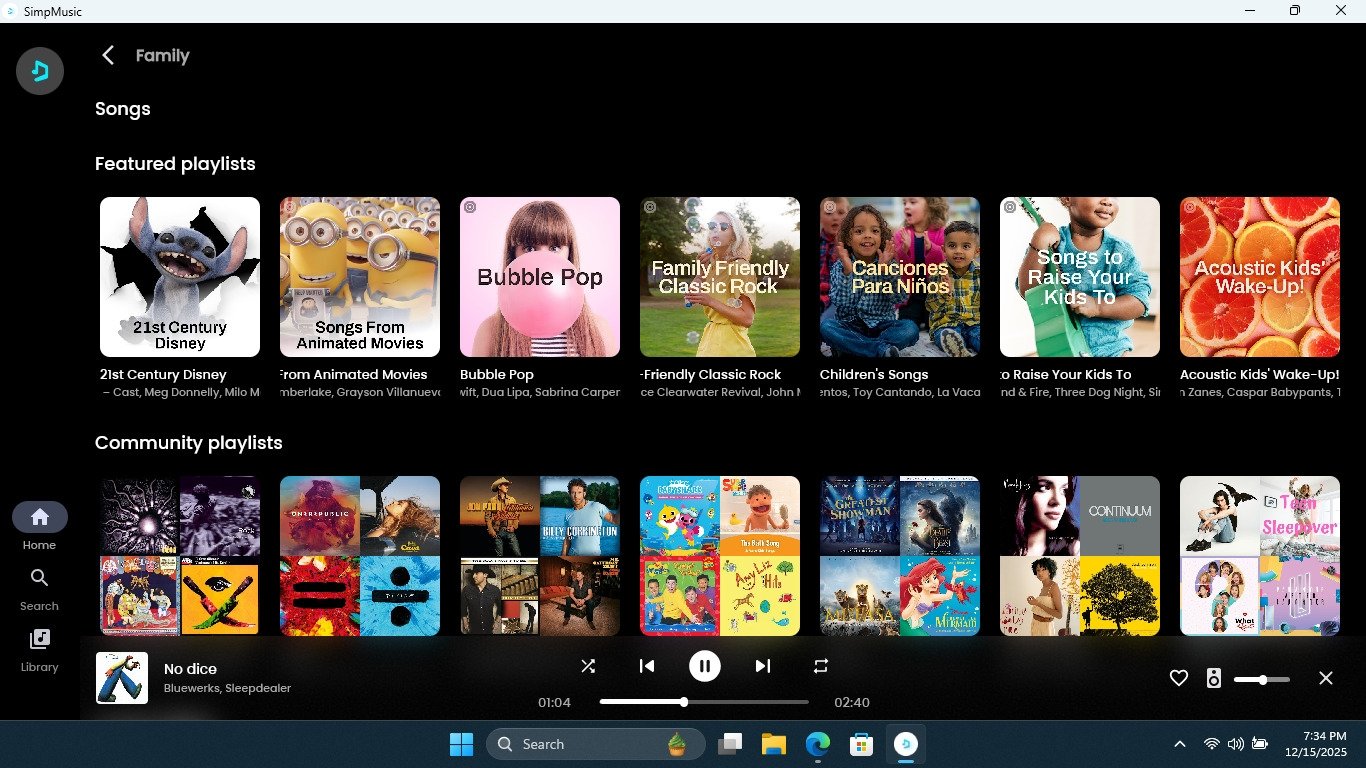Image resolution: width=1366 pixels, height=768 pixels.
Task: Pause the currently playing song
Action: pos(705,666)
